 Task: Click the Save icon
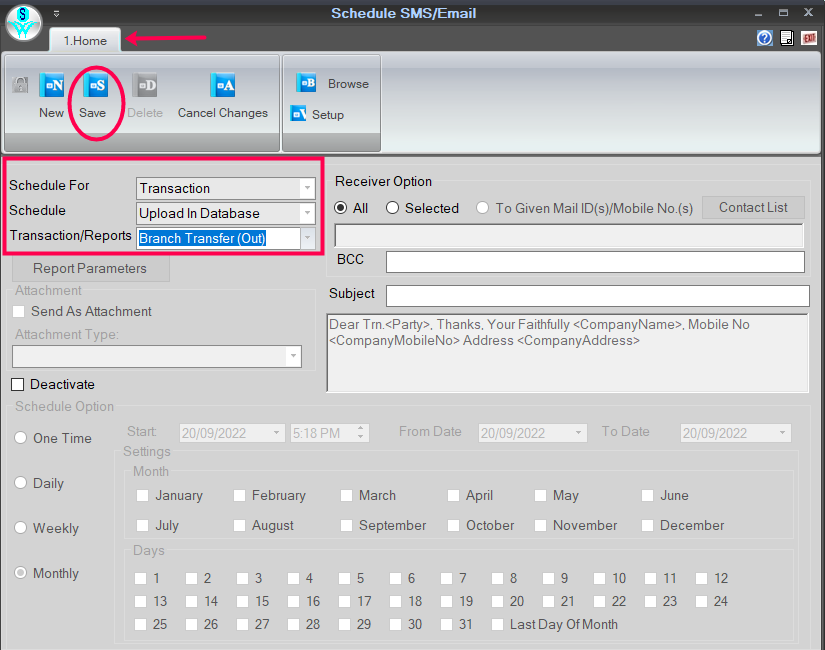coord(95,85)
